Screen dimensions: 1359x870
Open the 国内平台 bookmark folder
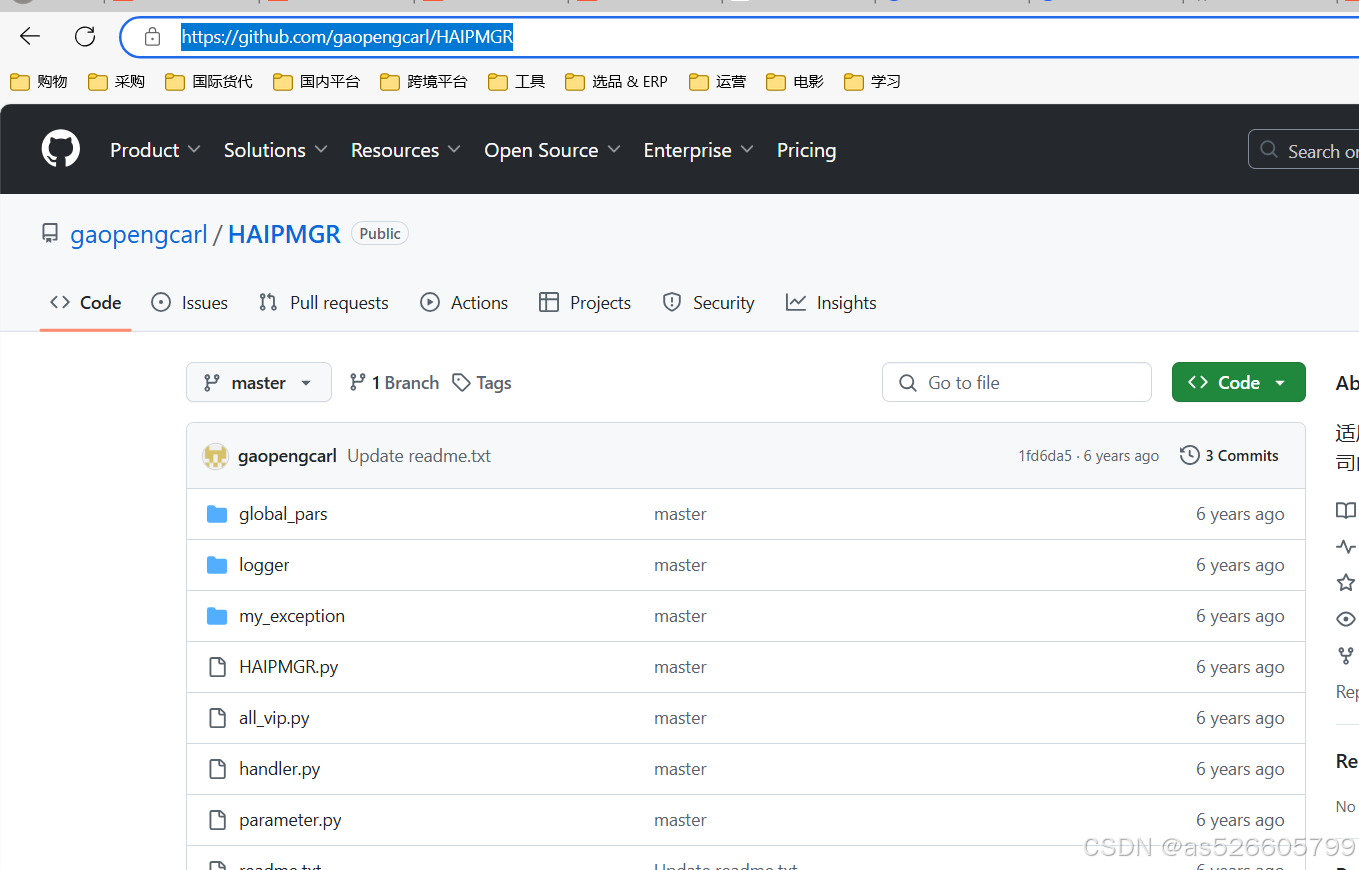pyautogui.click(x=316, y=82)
